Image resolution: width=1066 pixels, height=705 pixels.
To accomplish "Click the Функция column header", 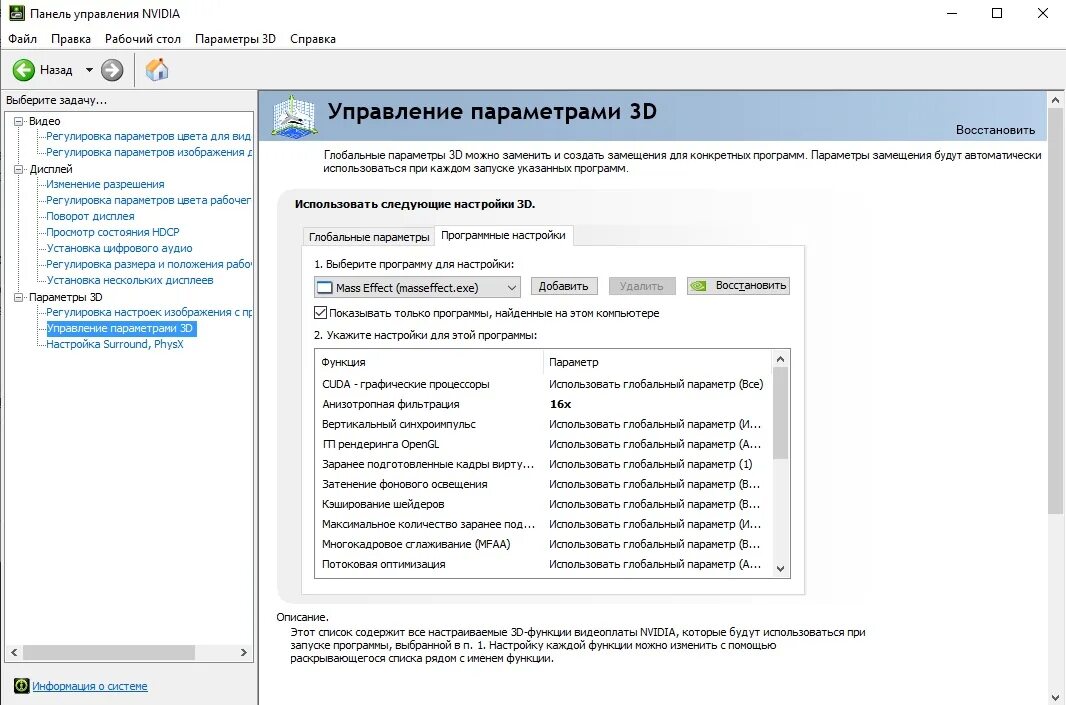I will click(429, 362).
